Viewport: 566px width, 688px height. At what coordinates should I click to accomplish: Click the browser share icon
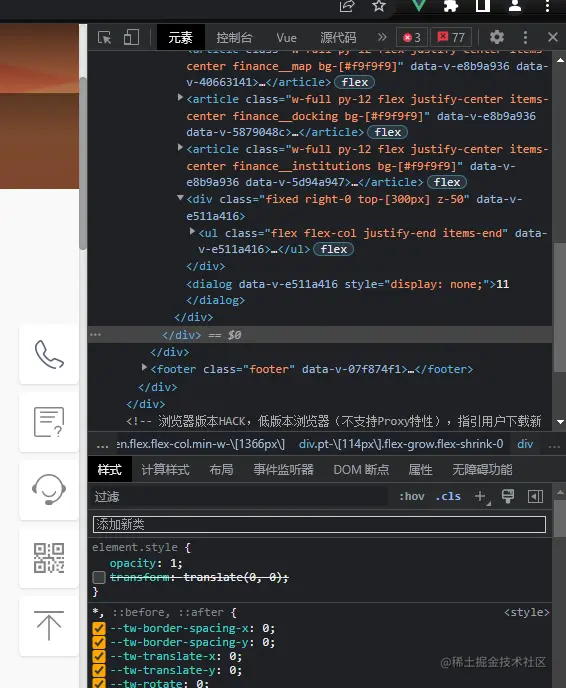(347, 6)
